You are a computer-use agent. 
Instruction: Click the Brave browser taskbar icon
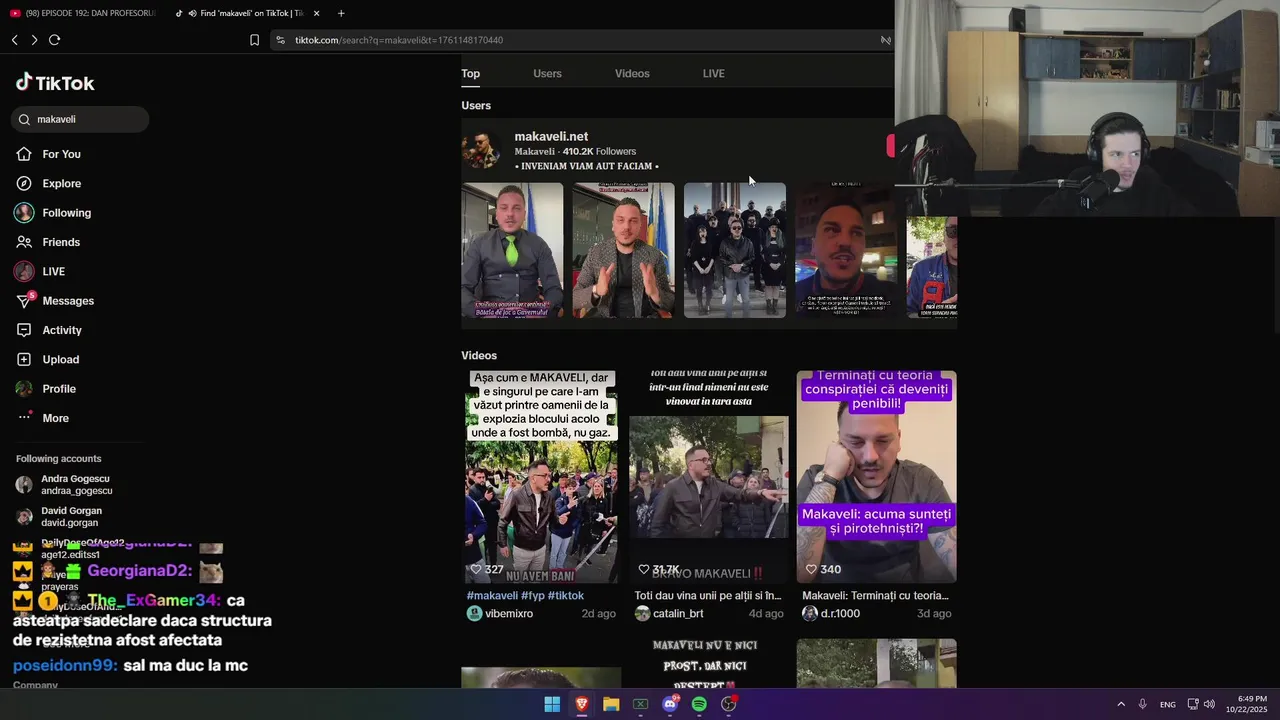coord(581,704)
